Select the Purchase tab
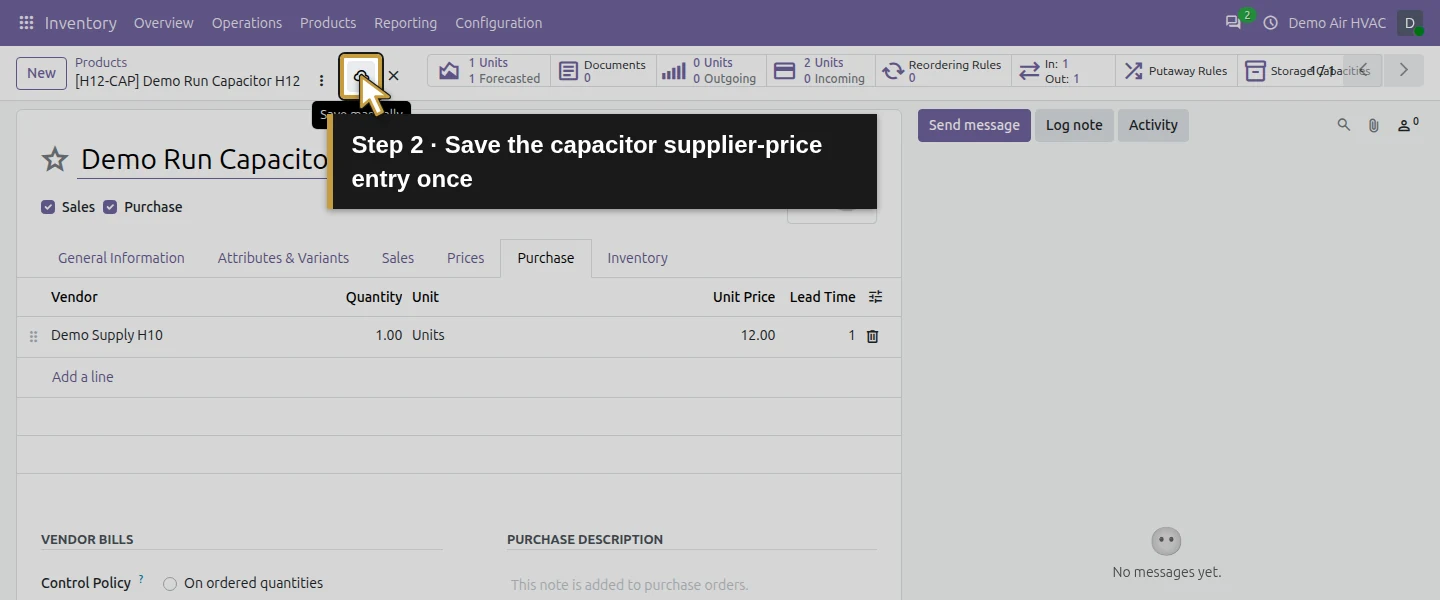Viewport: 1440px width, 600px height. tap(546, 258)
